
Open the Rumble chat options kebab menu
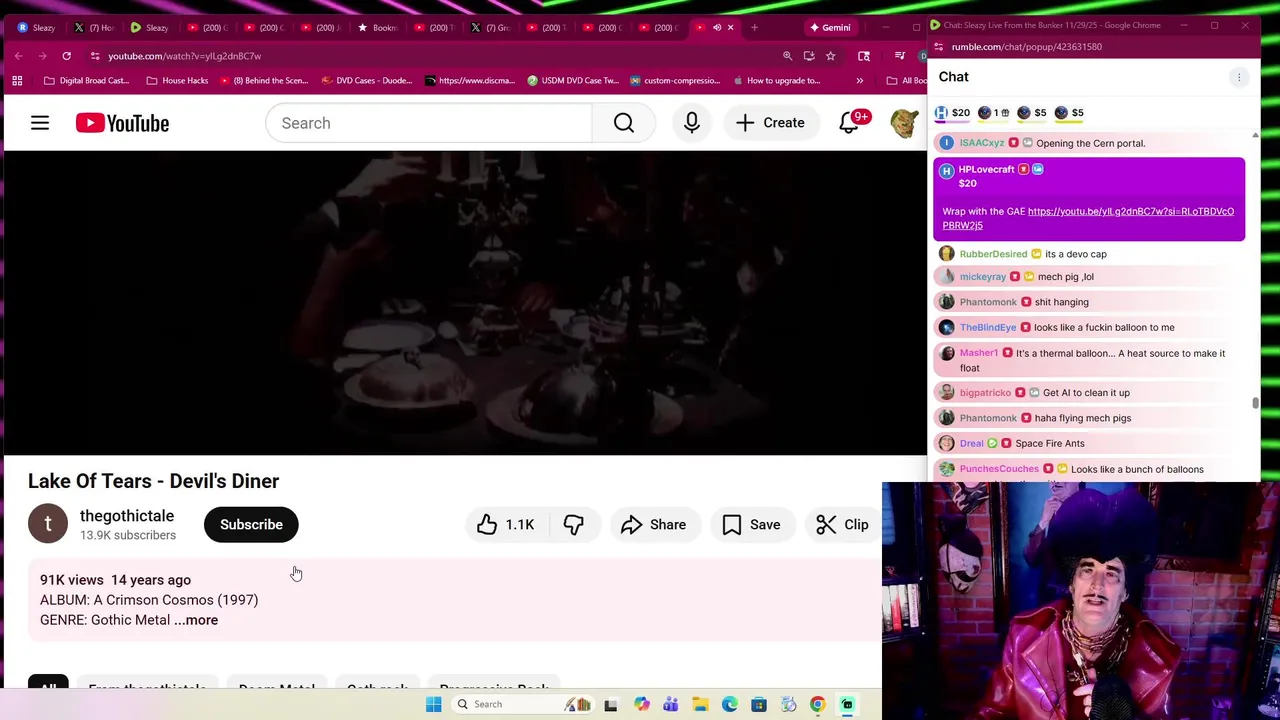tap(1239, 77)
